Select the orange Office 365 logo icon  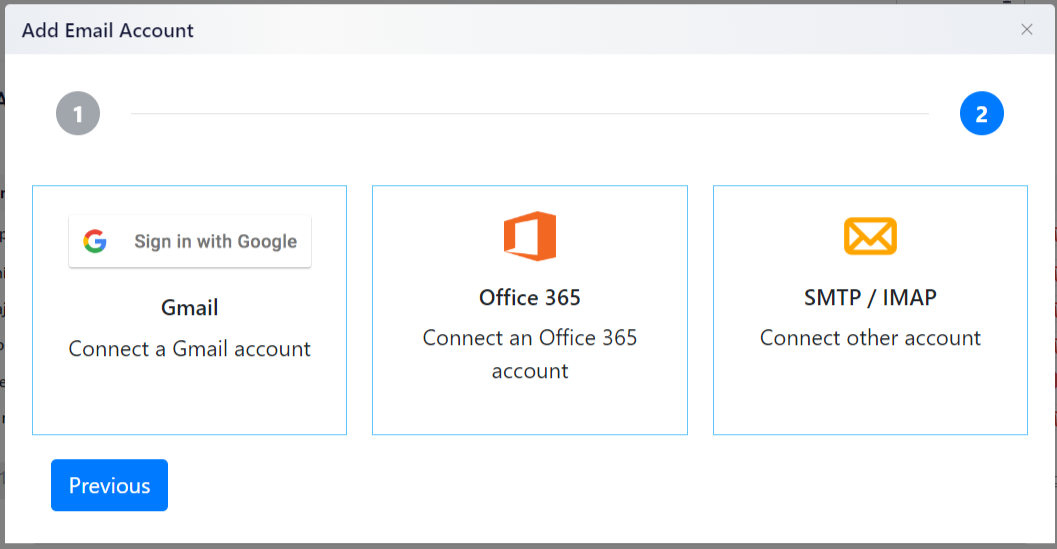530,236
